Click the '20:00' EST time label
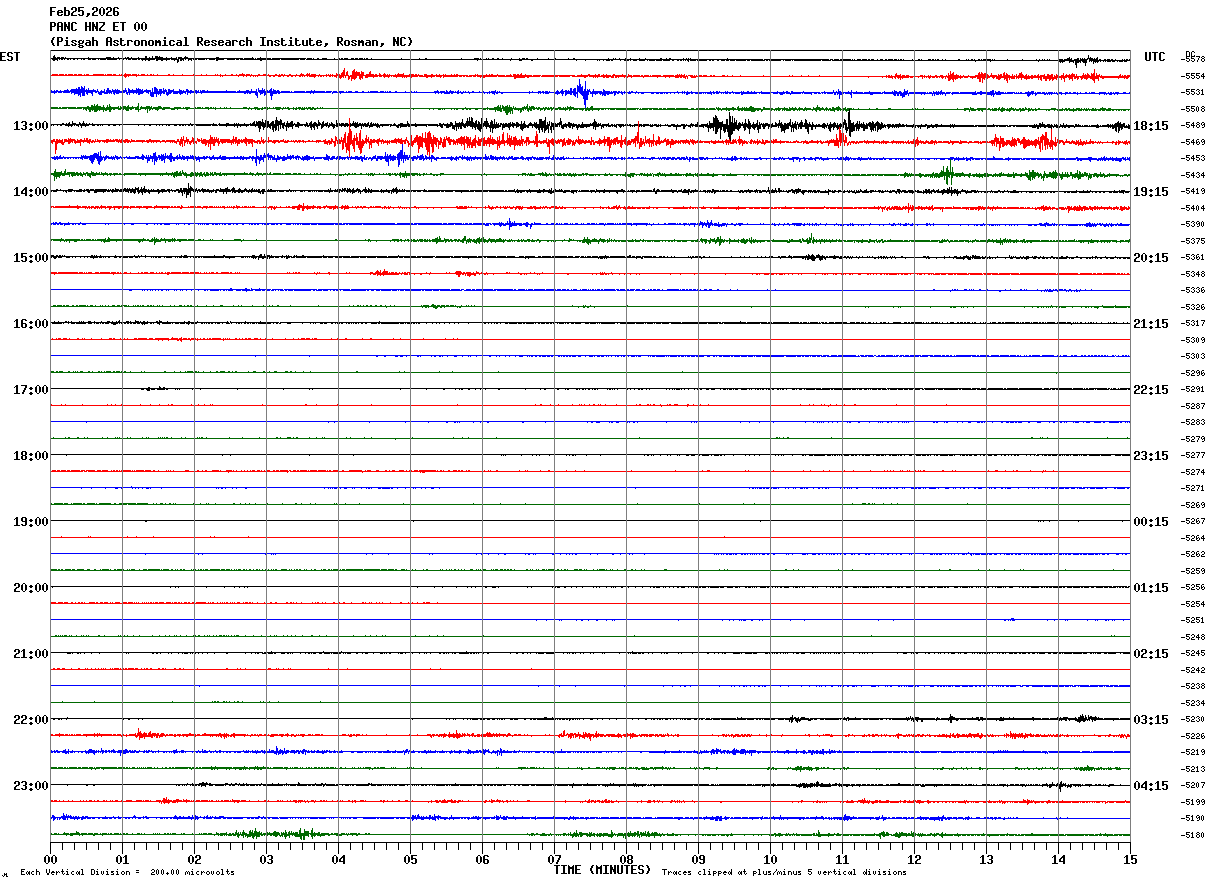This screenshot has width=1210, height=886. click(30, 588)
